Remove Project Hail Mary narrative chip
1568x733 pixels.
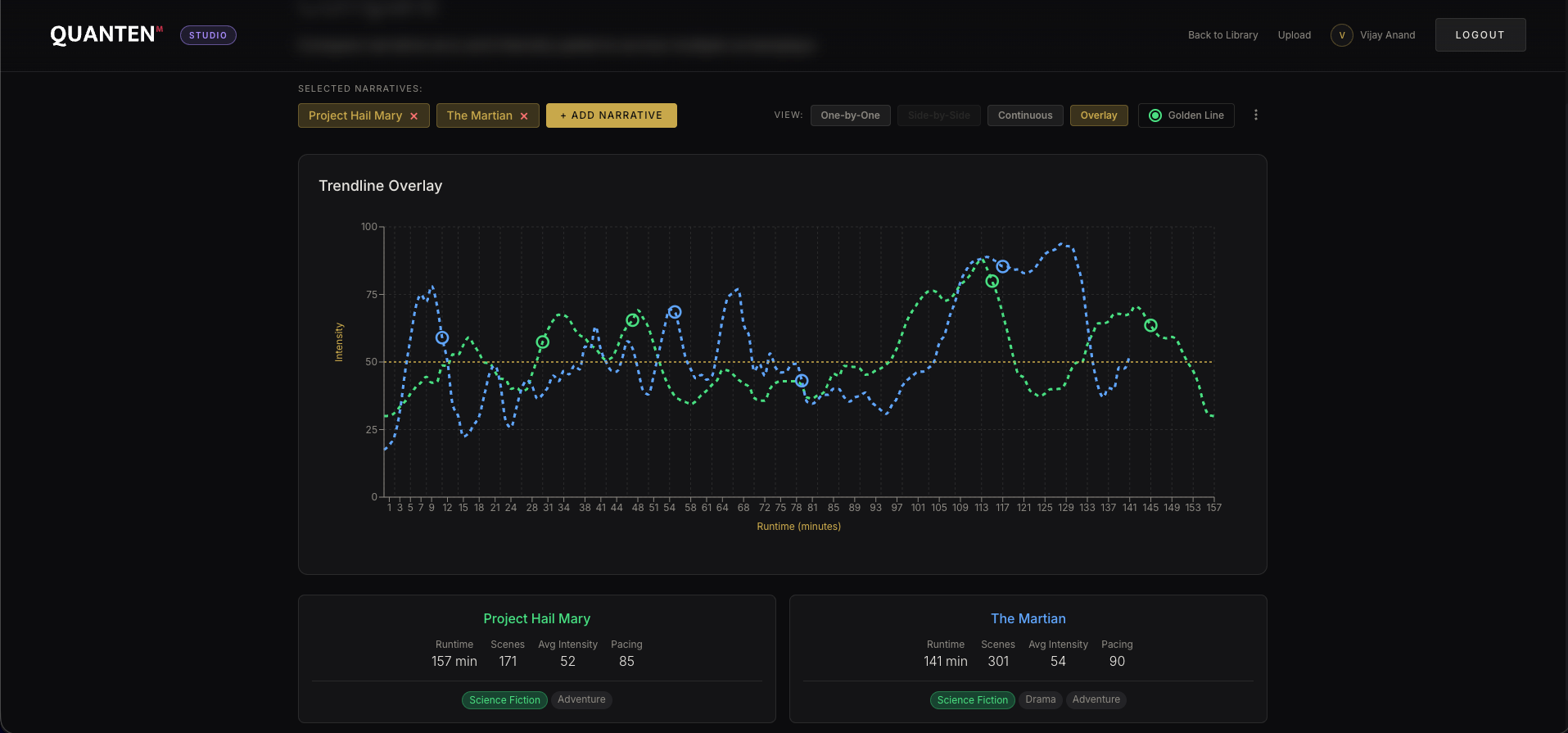tap(413, 116)
